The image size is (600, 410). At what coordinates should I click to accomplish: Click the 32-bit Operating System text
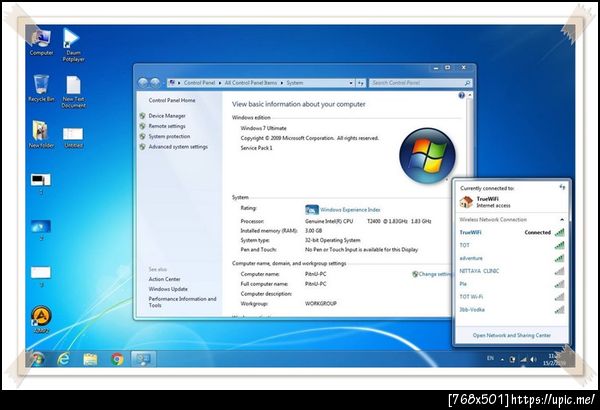click(x=333, y=240)
